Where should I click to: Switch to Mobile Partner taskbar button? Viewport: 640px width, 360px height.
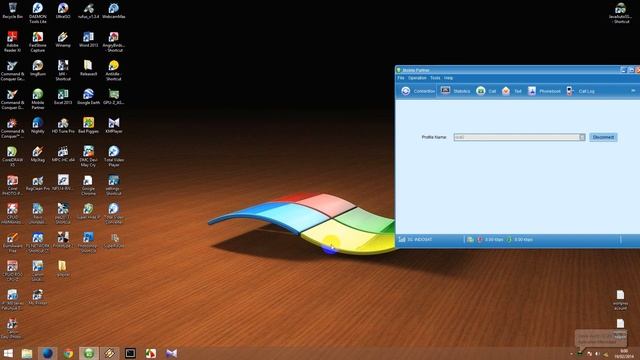pyautogui.click(x=89, y=353)
